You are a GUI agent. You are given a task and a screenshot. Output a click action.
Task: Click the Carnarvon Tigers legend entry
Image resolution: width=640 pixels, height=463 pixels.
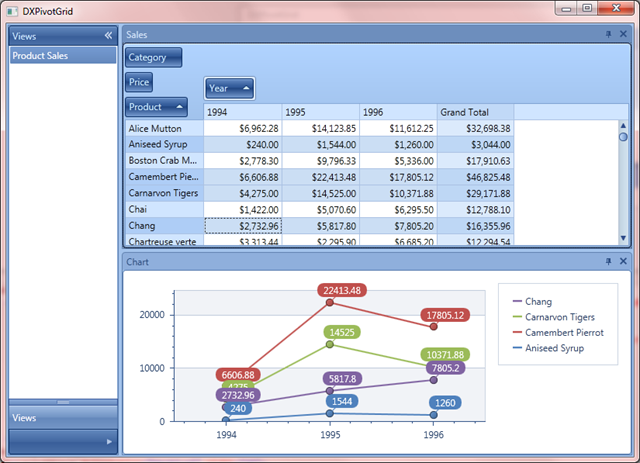point(553,317)
